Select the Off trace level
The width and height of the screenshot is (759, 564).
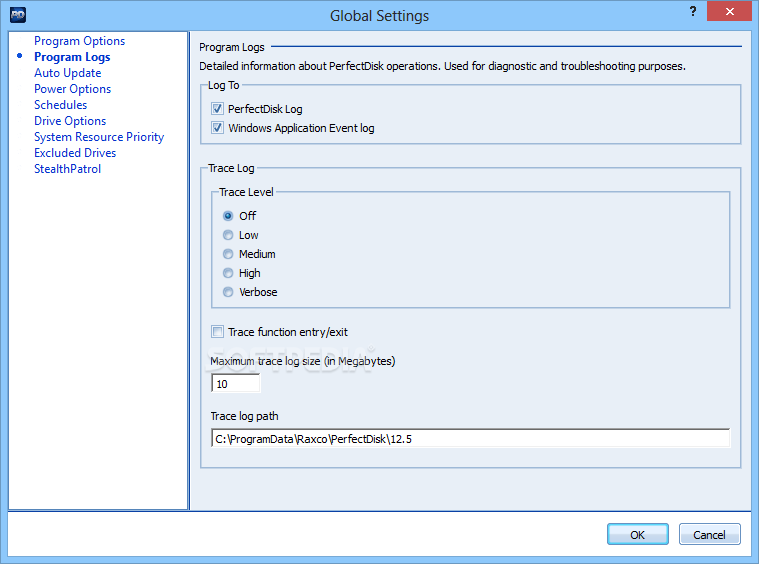coord(228,216)
